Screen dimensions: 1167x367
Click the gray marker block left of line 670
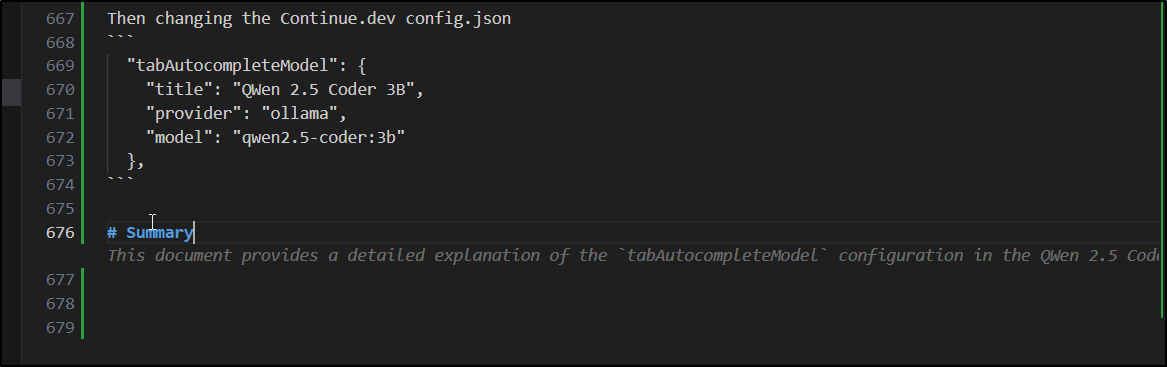[11, 92]
